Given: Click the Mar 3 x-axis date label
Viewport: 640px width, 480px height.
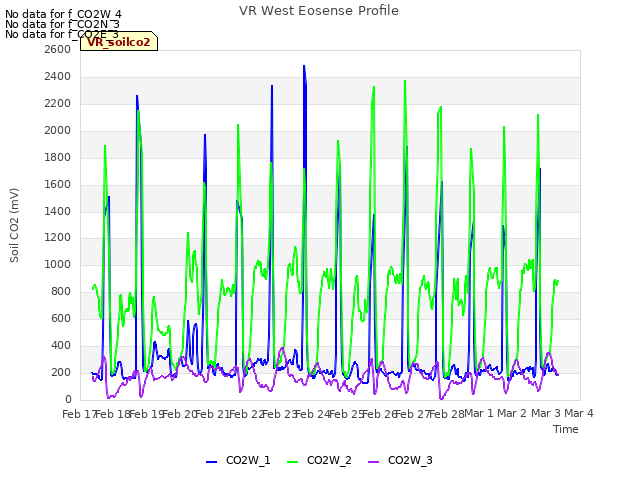Looking at the screenshot, I should pyautogui.click(x=546, y=413).
